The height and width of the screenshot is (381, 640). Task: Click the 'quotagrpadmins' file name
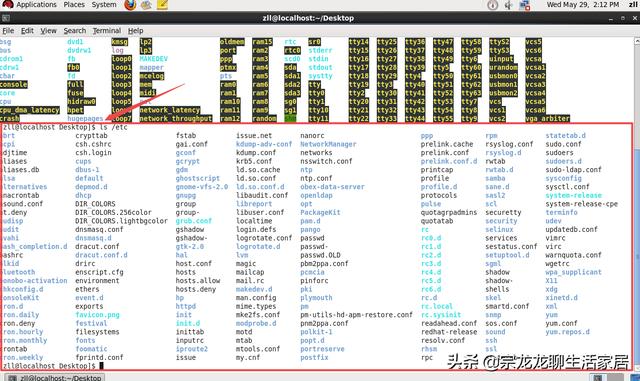tap(449, 213)
